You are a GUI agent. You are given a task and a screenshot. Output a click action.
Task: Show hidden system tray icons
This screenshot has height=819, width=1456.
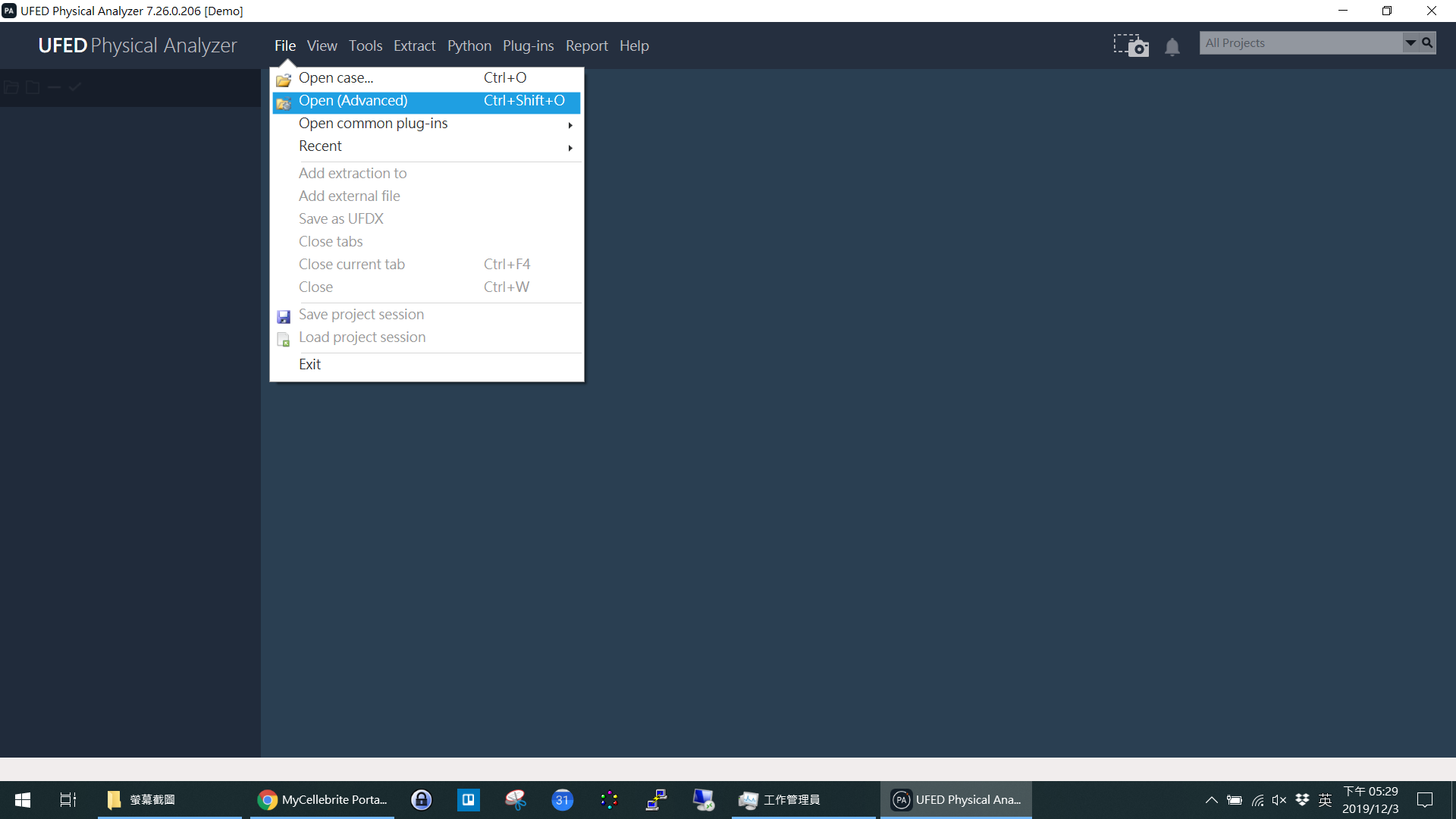point(1212,800)
